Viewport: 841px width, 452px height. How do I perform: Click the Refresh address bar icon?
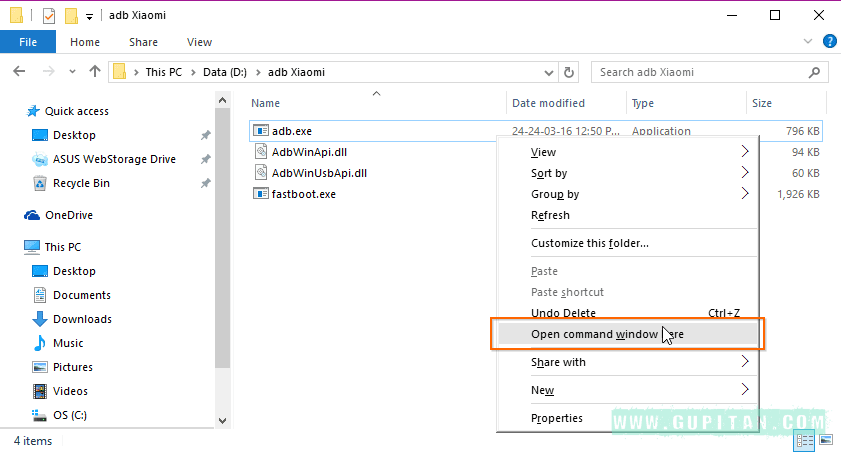click(569, 72)
